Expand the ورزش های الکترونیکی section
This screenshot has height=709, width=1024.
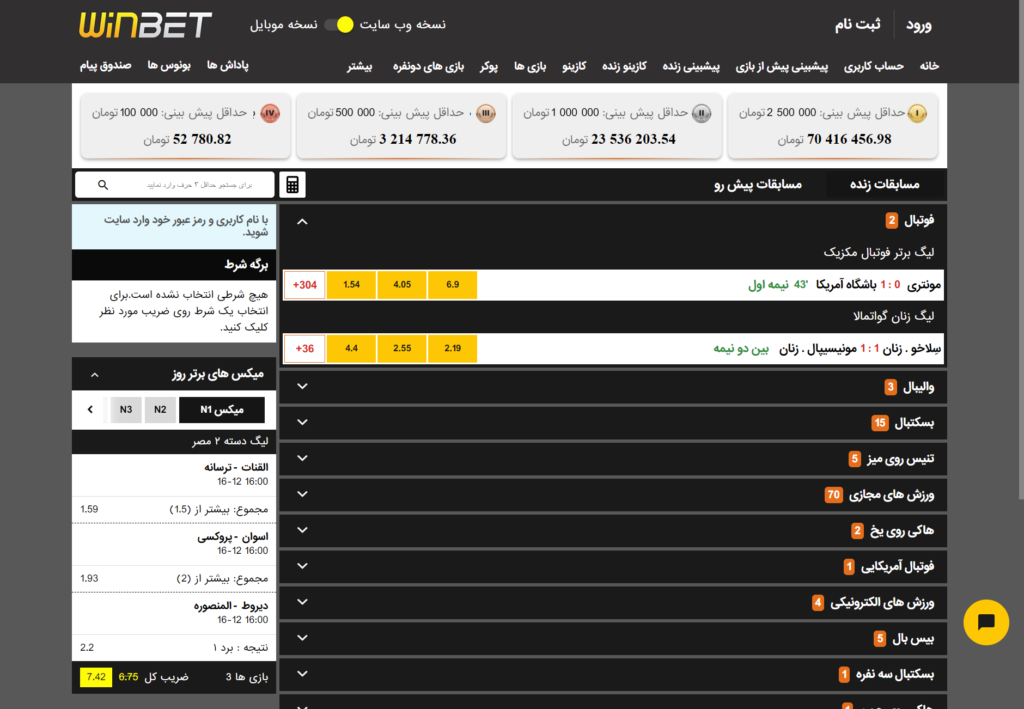tap(302, 602)
